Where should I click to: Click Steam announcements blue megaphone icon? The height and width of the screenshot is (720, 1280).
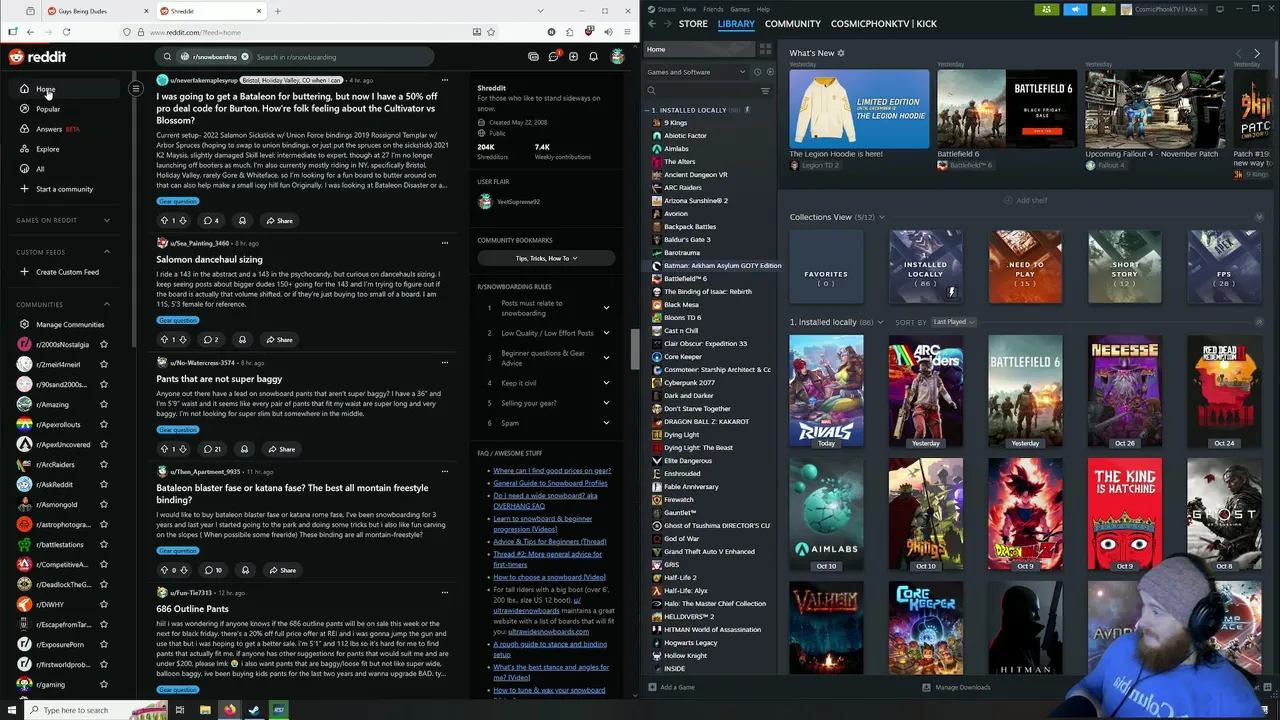[x=1074, y=9]
